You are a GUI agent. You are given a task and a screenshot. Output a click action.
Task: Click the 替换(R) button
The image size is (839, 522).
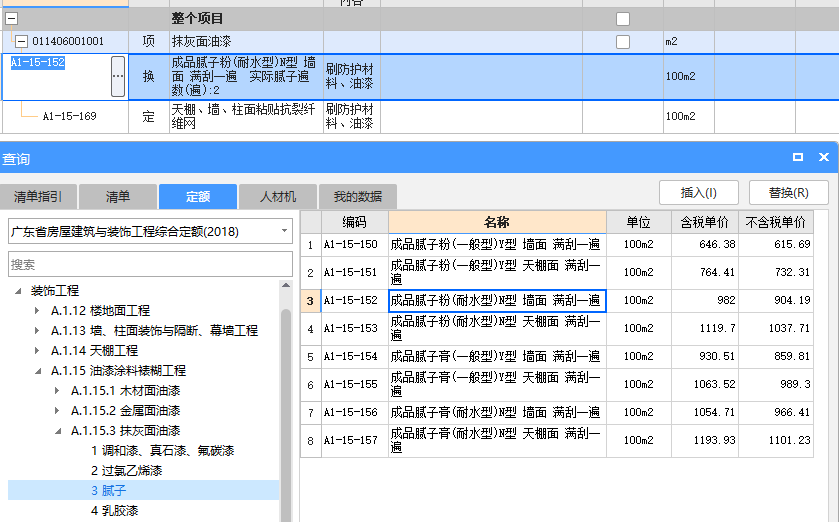[789, 193]
